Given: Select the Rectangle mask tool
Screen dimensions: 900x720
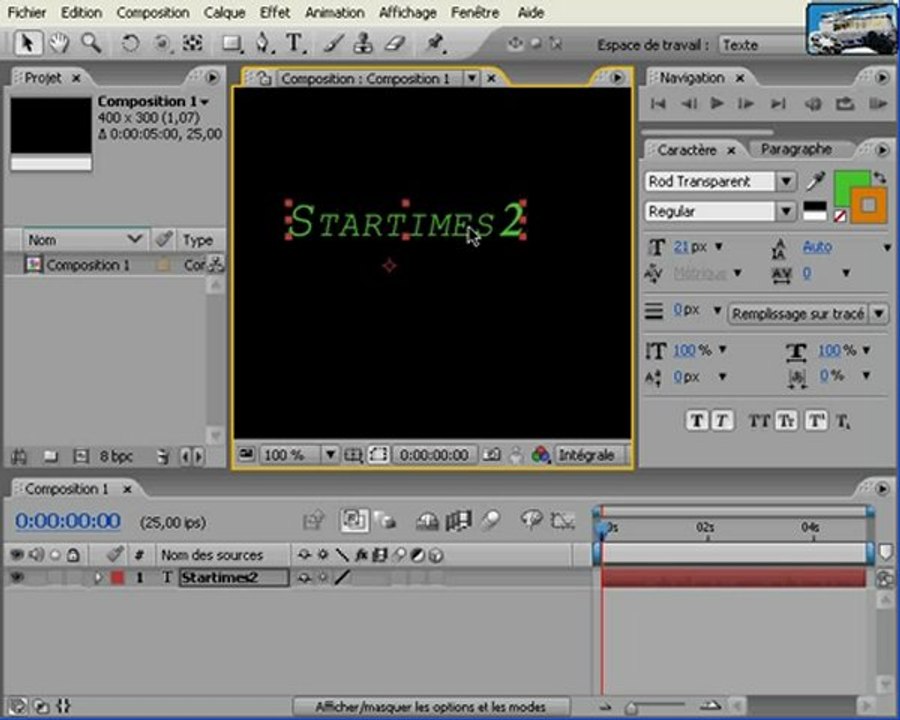Looking at the screenshot, I should point(231,44).
